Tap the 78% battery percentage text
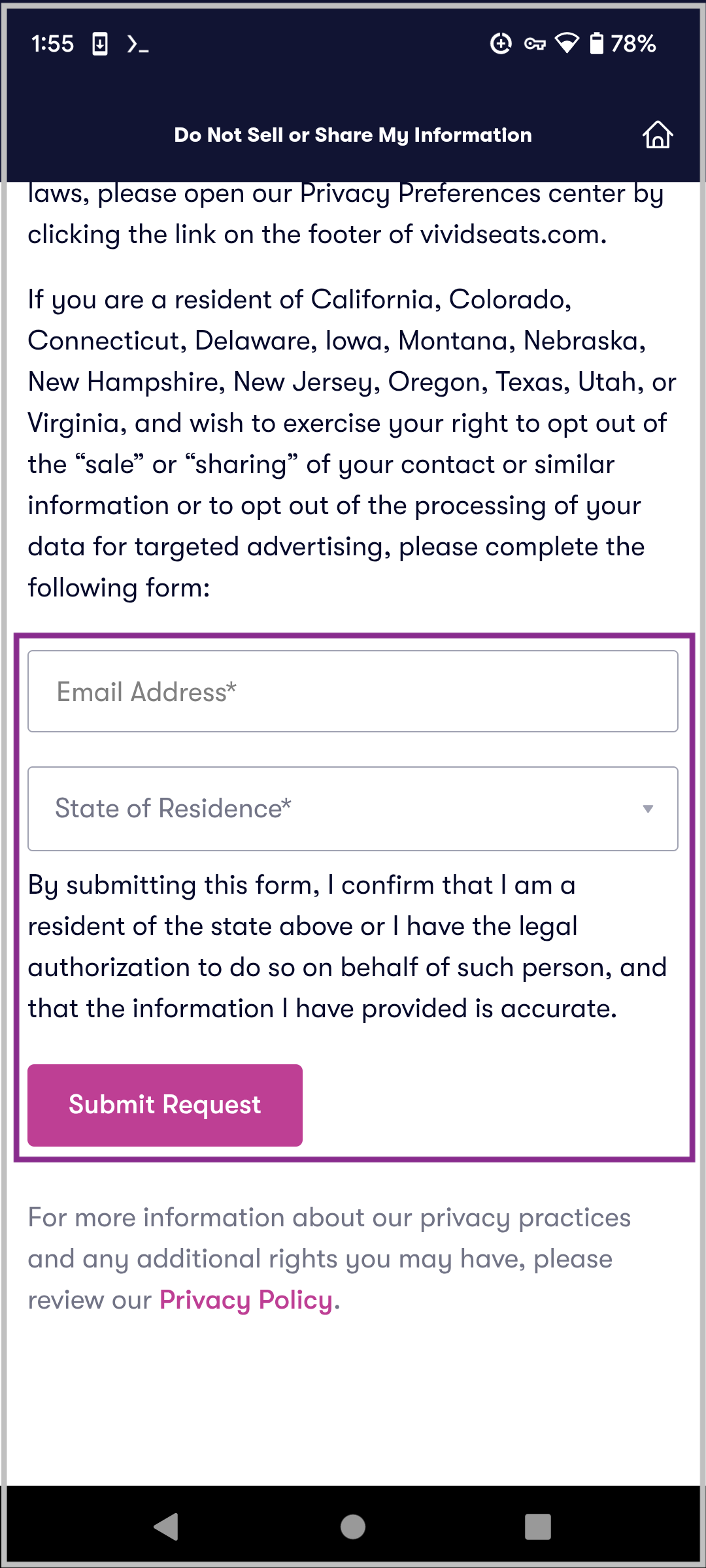 (633, 44)
